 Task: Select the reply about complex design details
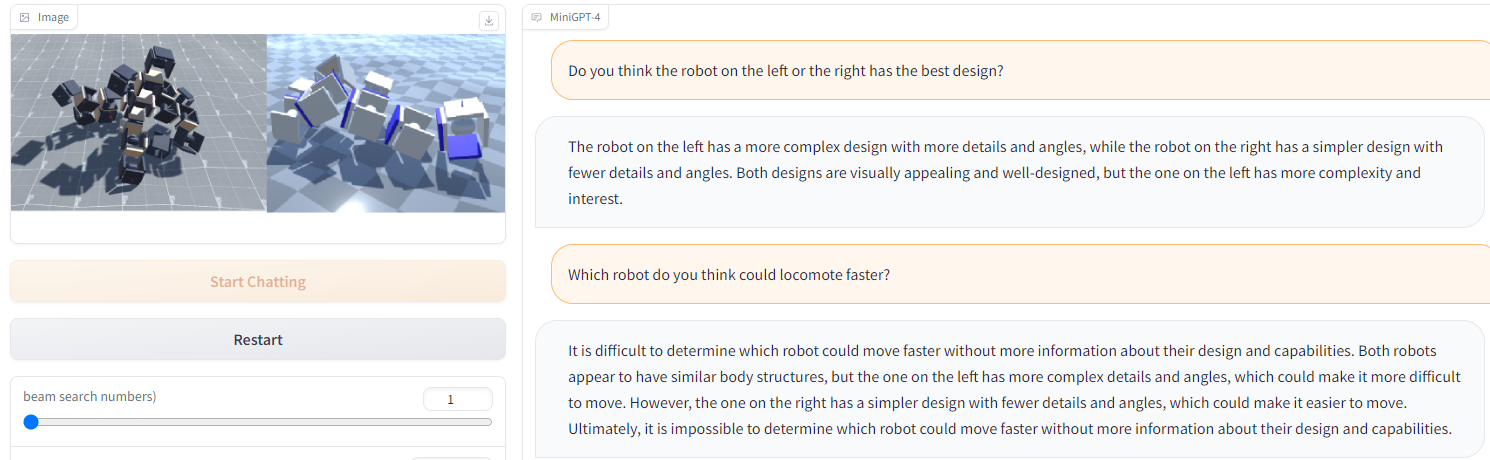pyautogui.click(x=1010, y=172)
